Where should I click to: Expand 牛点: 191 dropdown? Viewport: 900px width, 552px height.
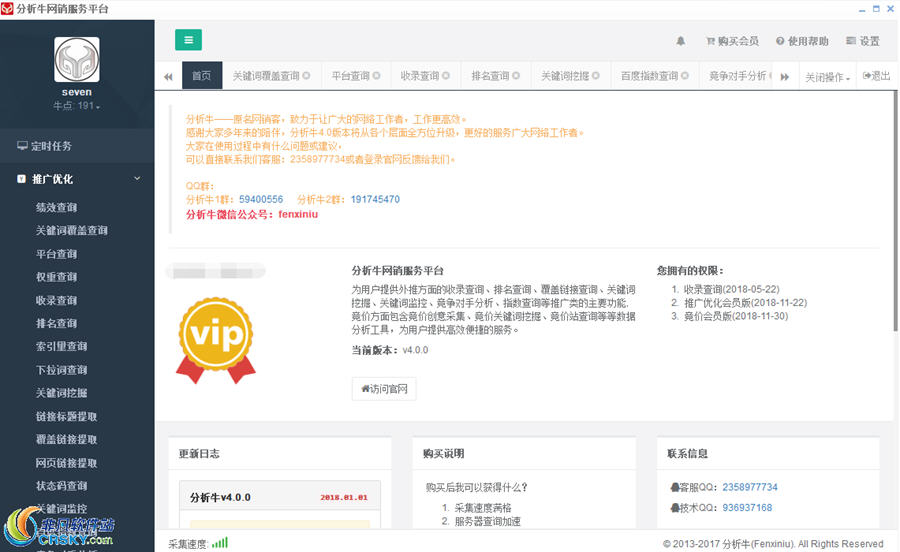tap(76, 106)
